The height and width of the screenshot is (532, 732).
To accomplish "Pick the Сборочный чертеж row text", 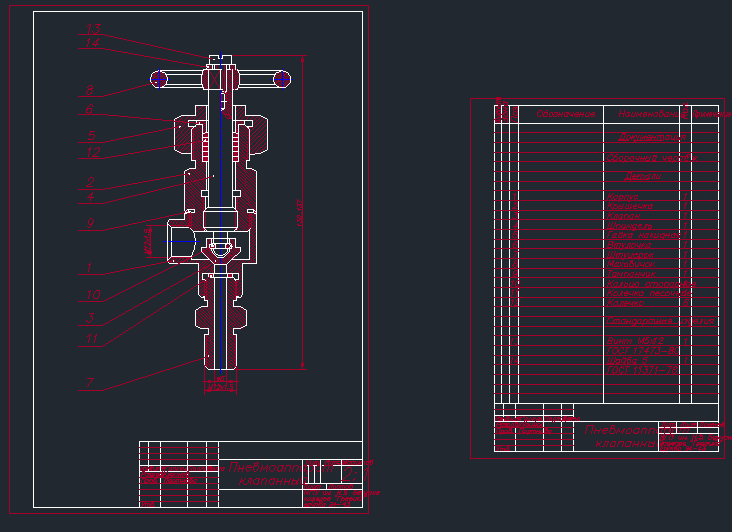I will tap(653, 158).
